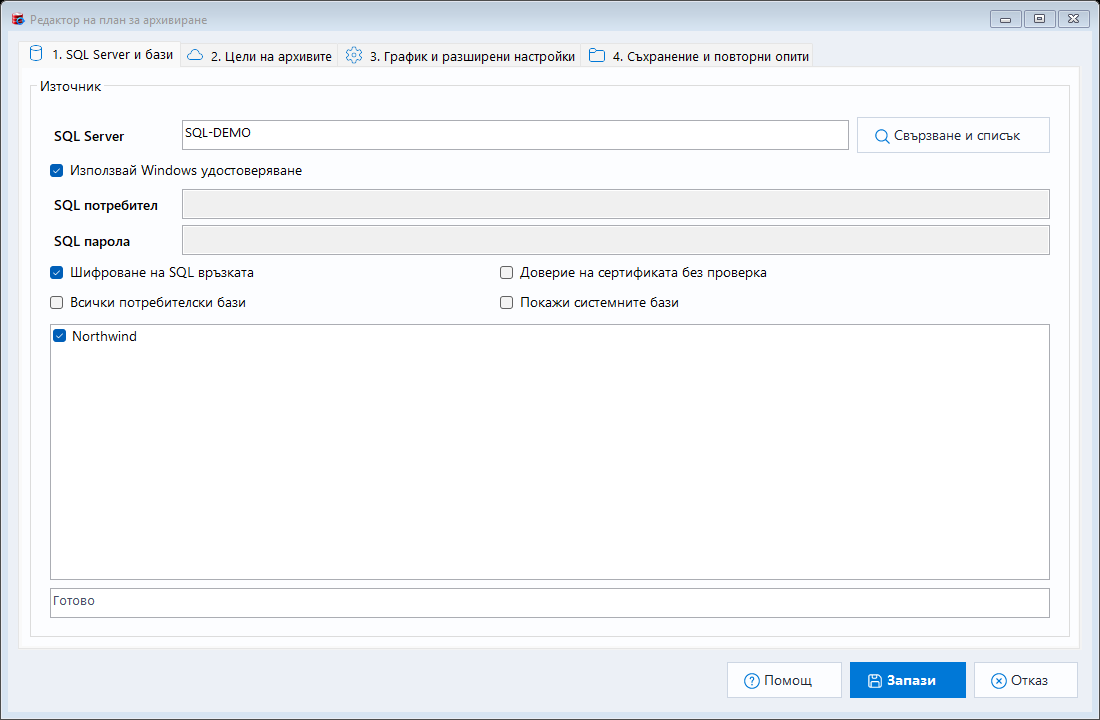Click the Свързване и списък button

[x=953, y=135]
